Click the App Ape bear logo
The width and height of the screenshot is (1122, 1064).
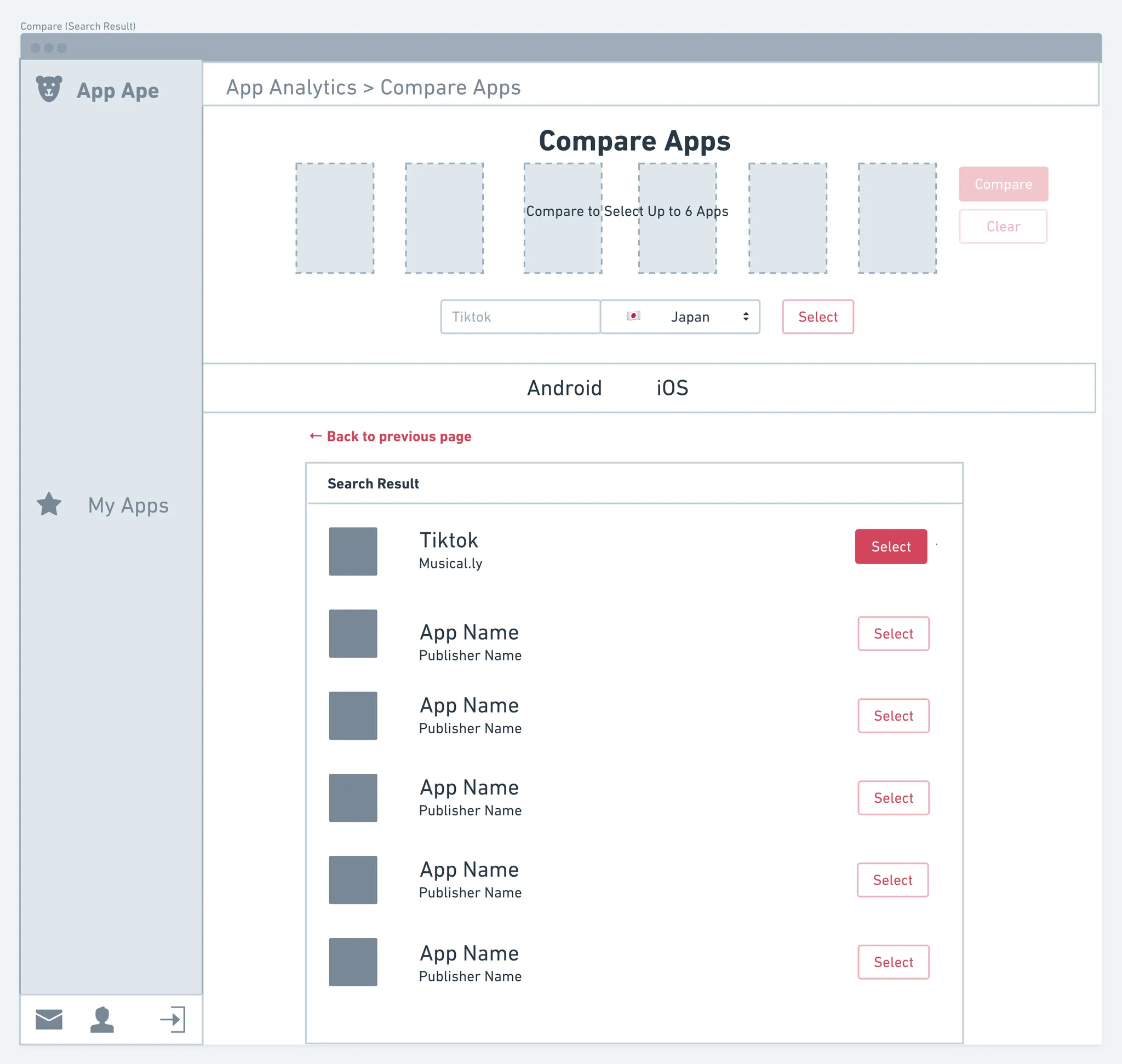coord(49,89)
